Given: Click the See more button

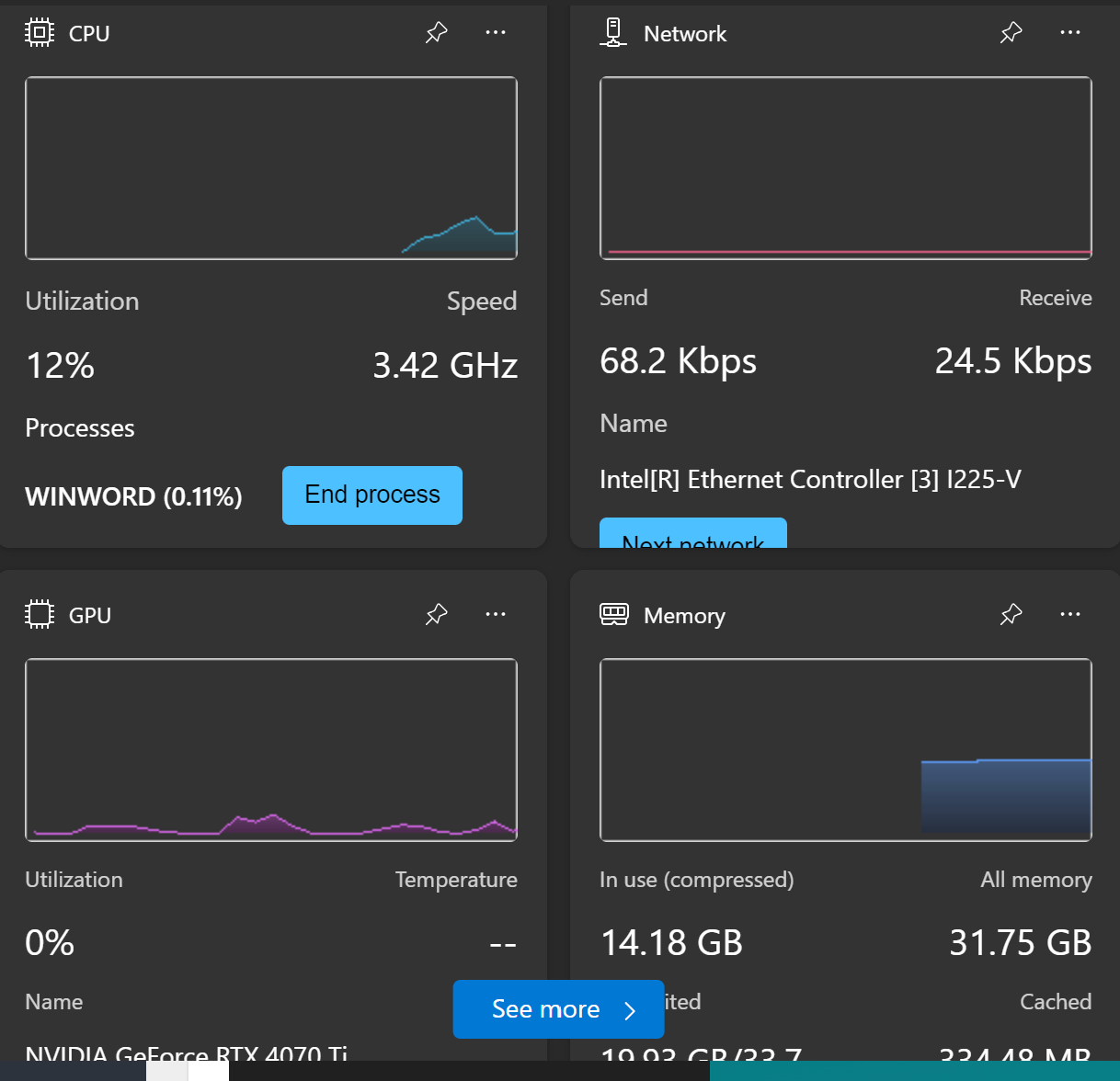Looking at the screenshot, I should [x=558, y=1009].
